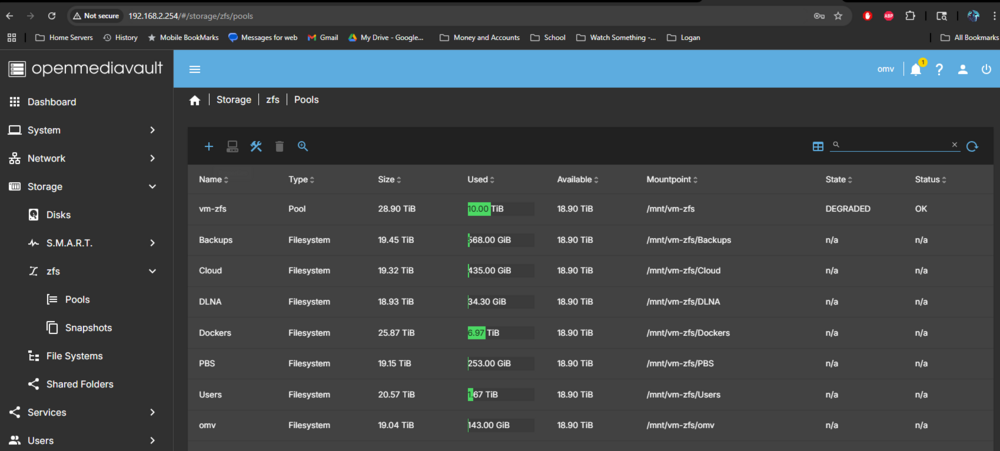Click the power button icon
1000x451 pixels.
coord(987,70)
